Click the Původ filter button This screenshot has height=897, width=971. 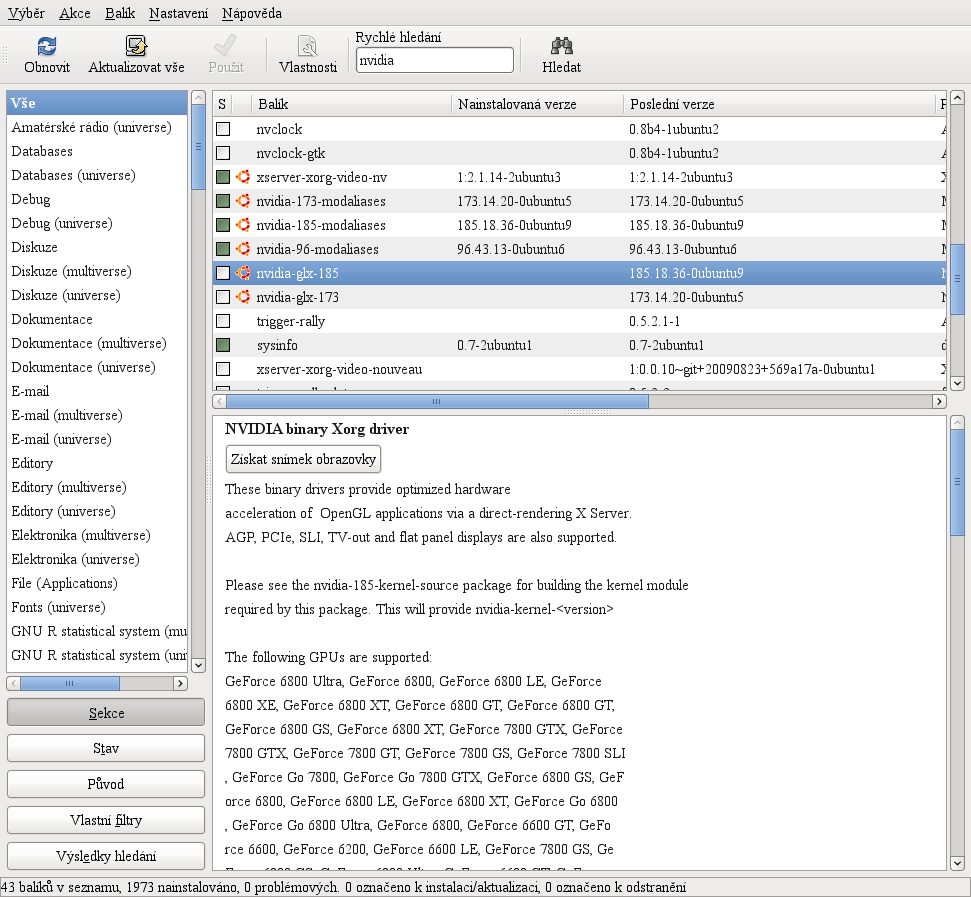pyautogui.click(x=106, y=784)
